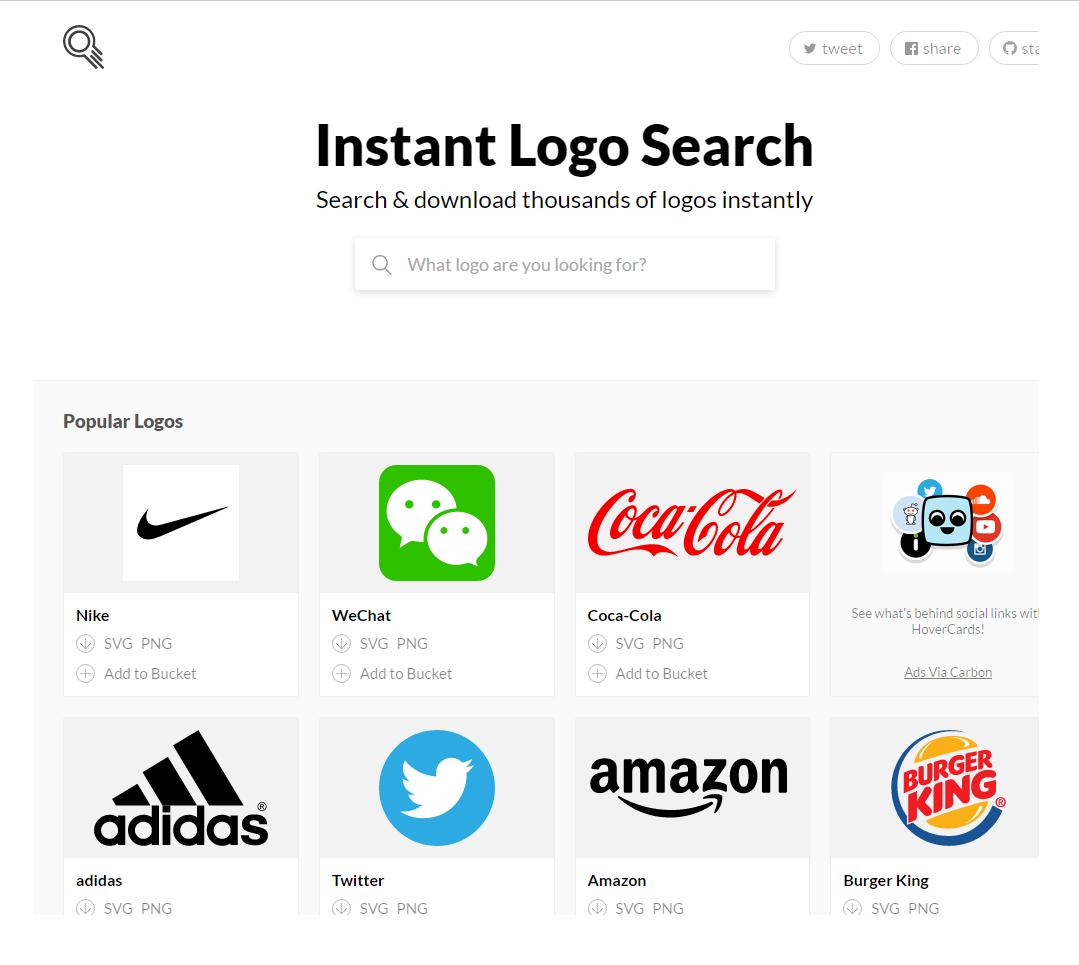Click the WeChat download arrow icon

click(341, 644)
